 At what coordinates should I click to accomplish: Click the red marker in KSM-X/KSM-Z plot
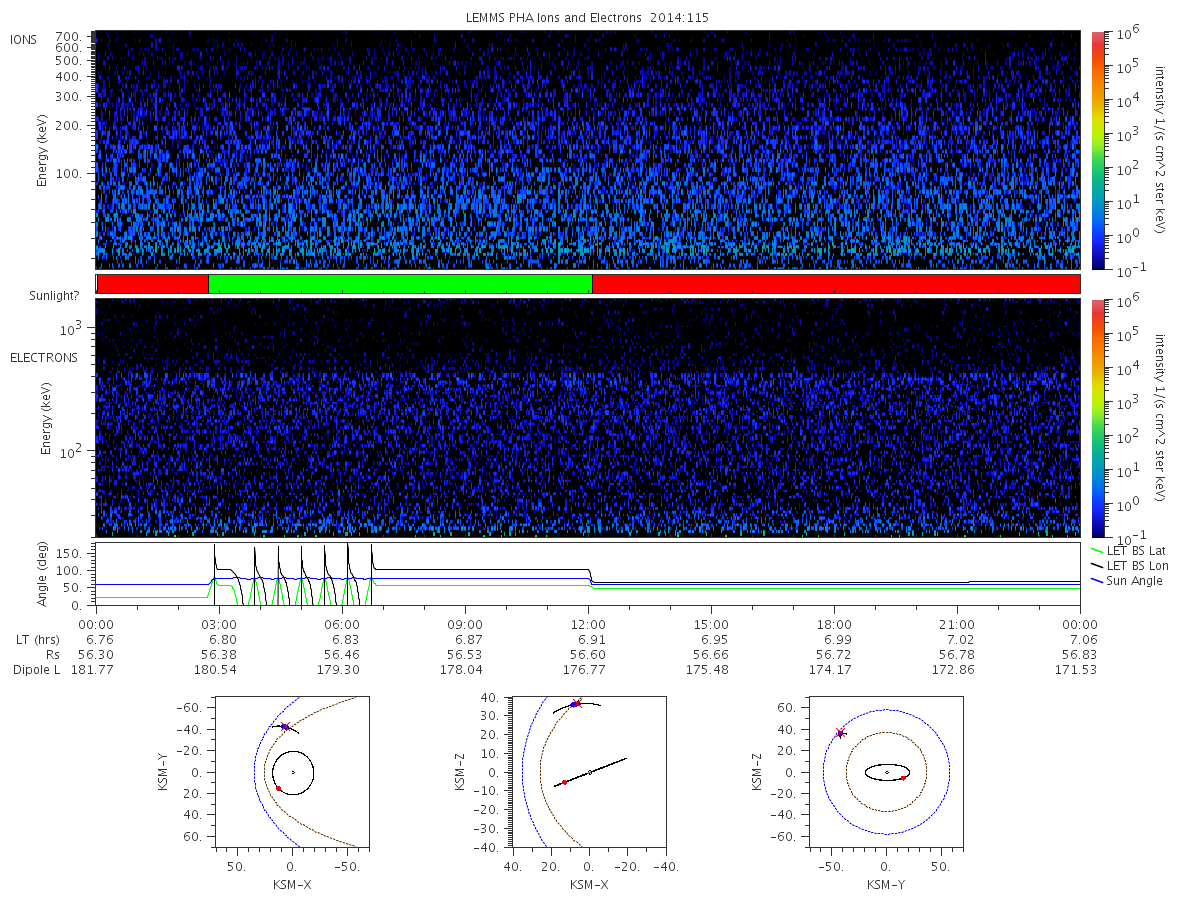point(565,782)
